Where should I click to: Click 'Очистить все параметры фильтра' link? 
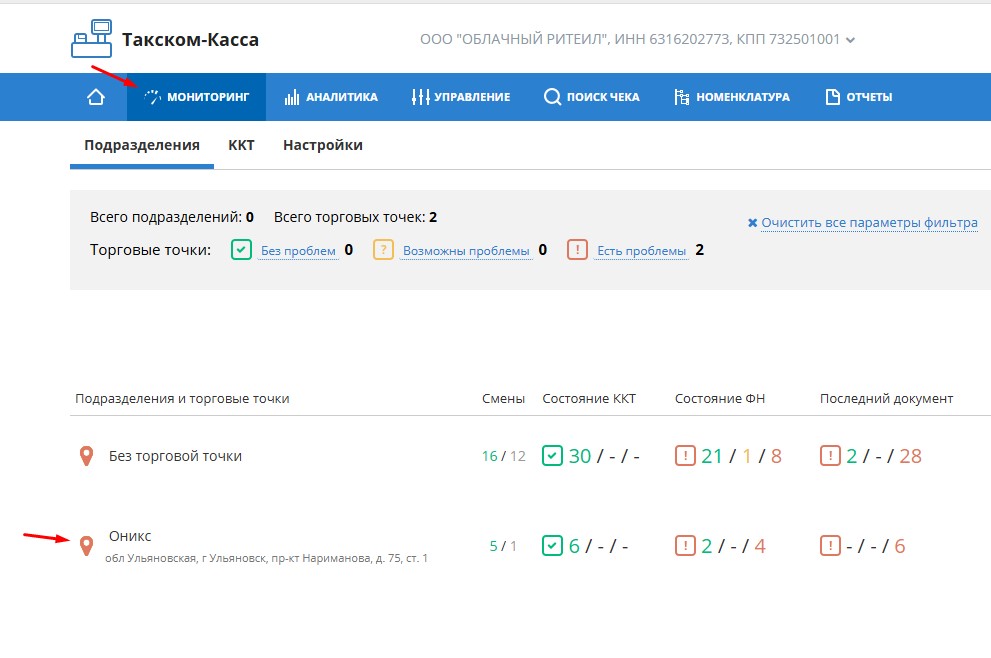click(869, 223)
